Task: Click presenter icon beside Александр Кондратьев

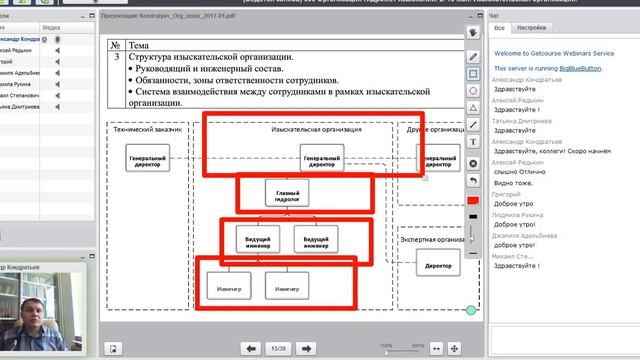Action: (44, 39)
